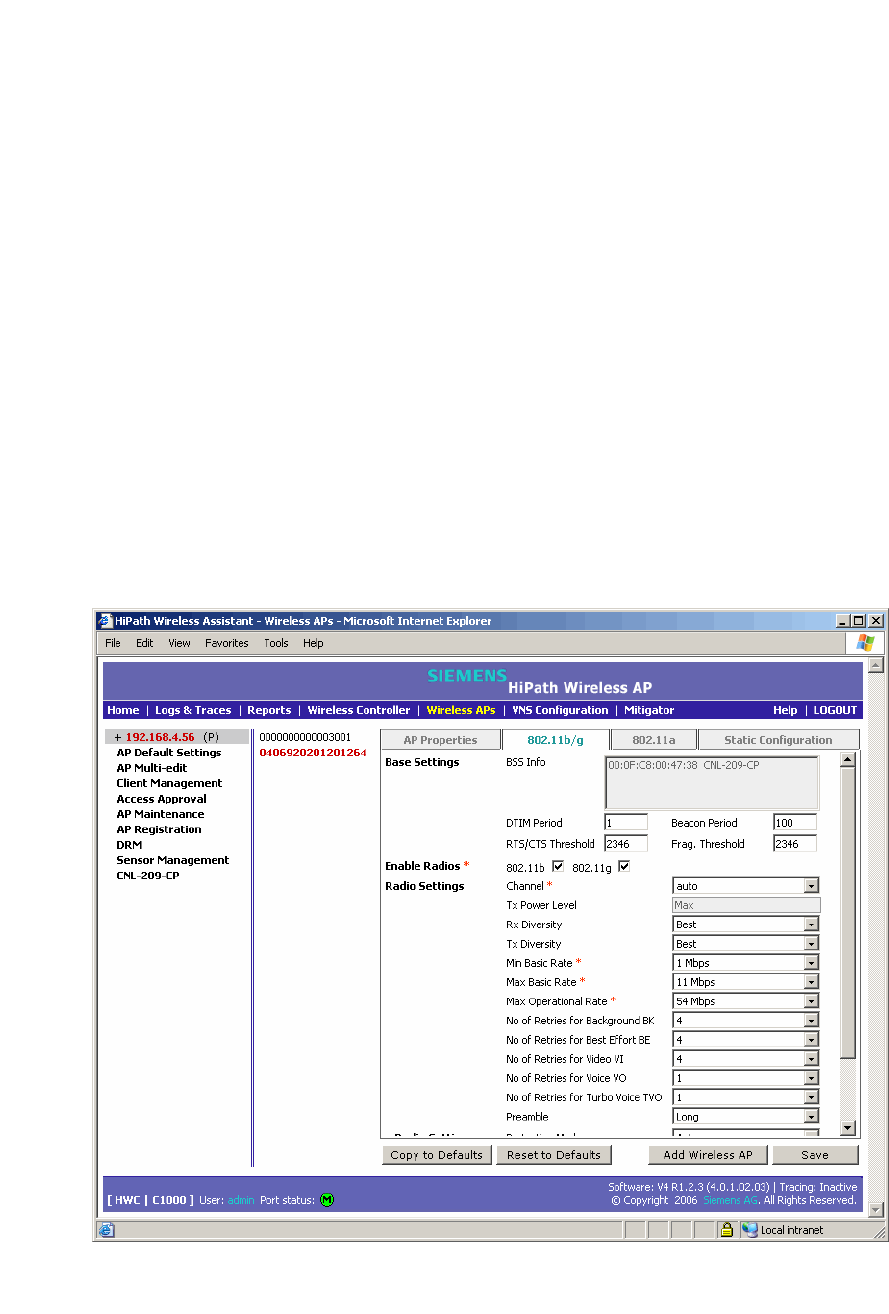This screenshot has height=1314, width=889.
Task: Click the Windows flag logo in the menu bar
Action: (x=864, y=643)
